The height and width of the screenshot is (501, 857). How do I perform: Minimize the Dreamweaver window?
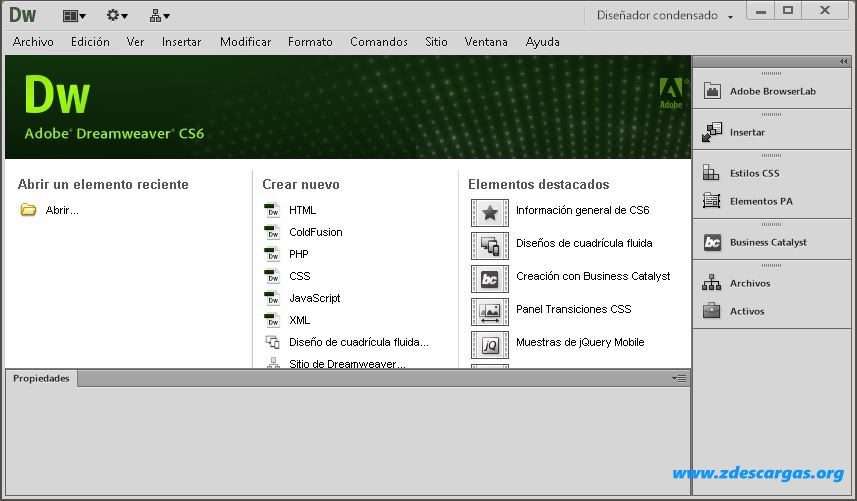point(760,10)
